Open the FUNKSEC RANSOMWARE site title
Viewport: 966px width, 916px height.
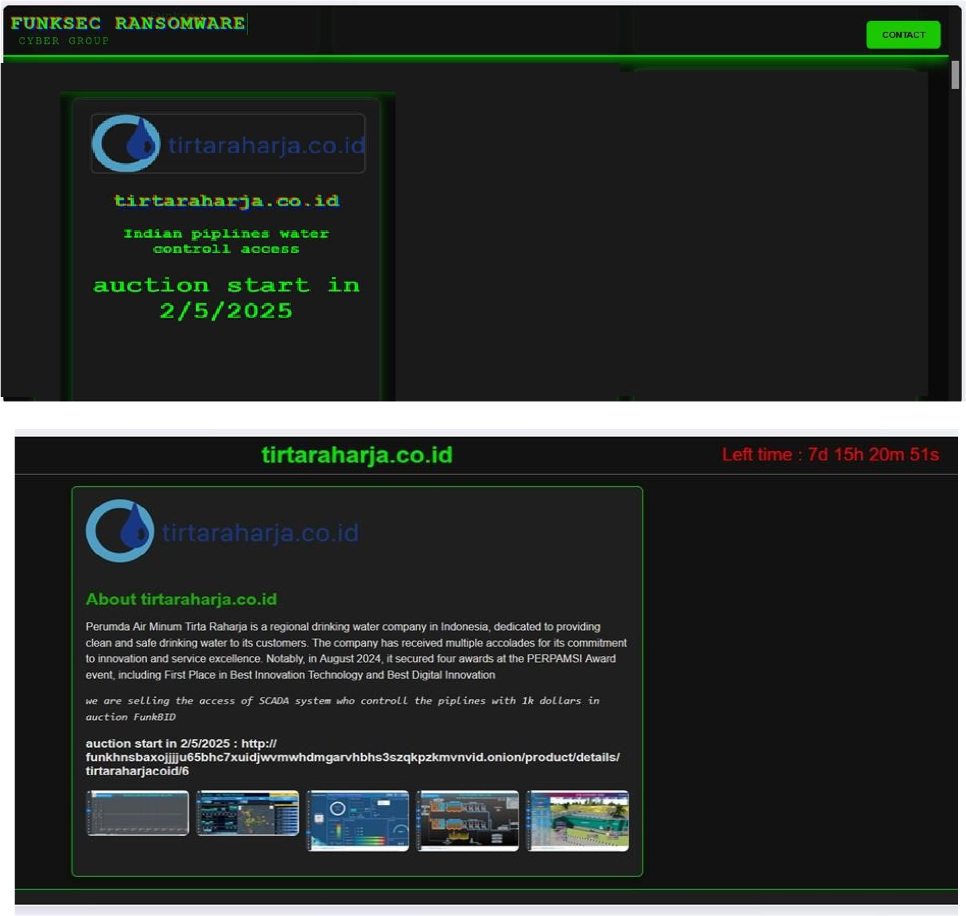128,23
